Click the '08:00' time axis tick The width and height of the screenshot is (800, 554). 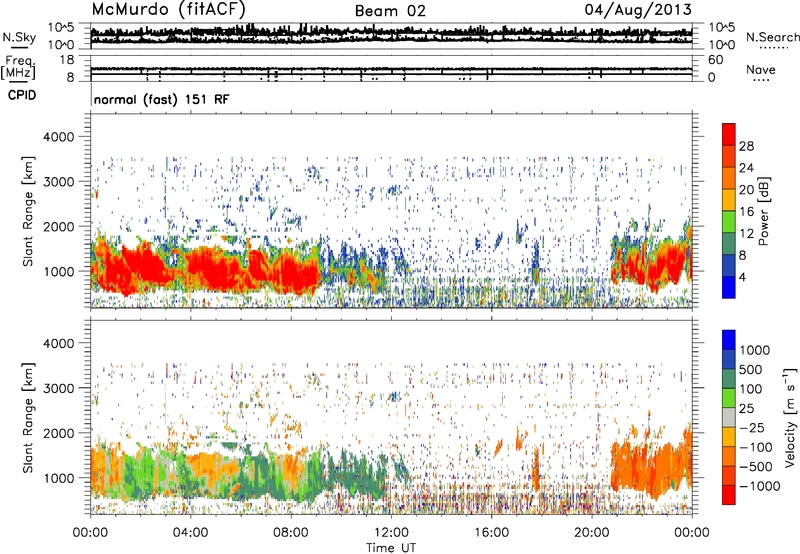pyautogui.click(x=291, y=533)
